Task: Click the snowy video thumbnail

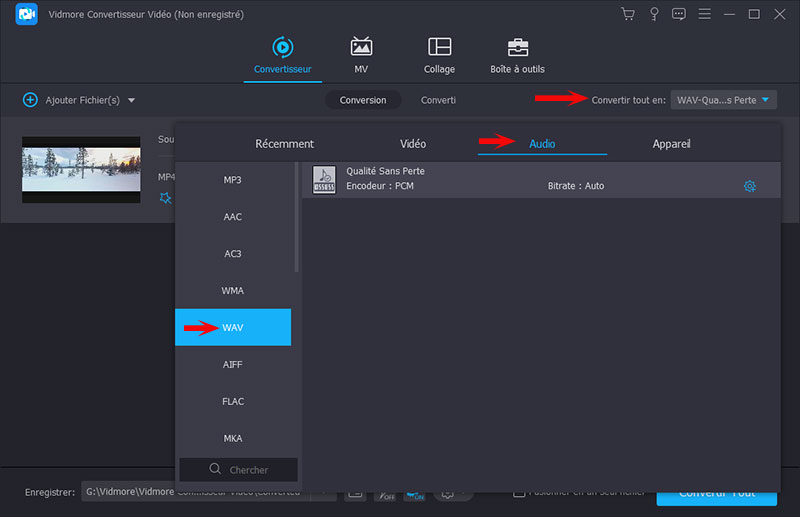Action: point(81,169)
